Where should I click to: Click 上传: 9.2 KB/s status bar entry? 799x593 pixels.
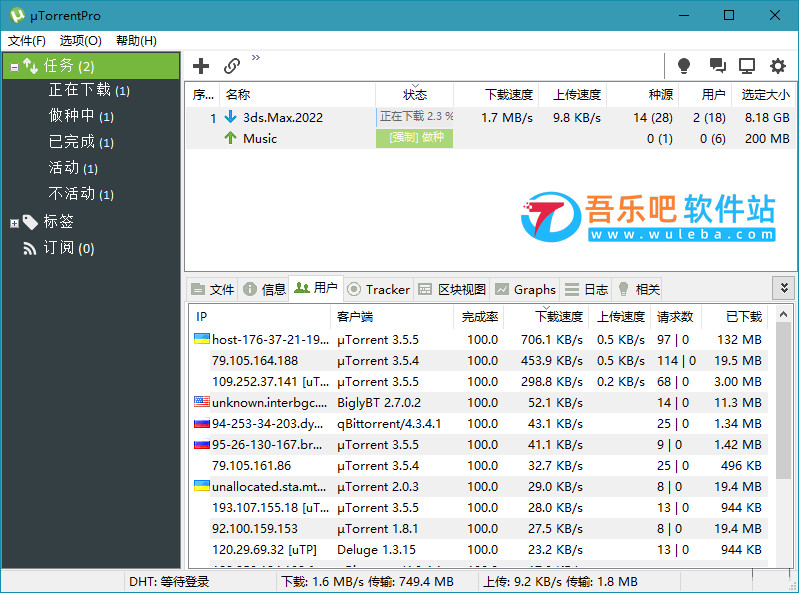tap(560, 582)
